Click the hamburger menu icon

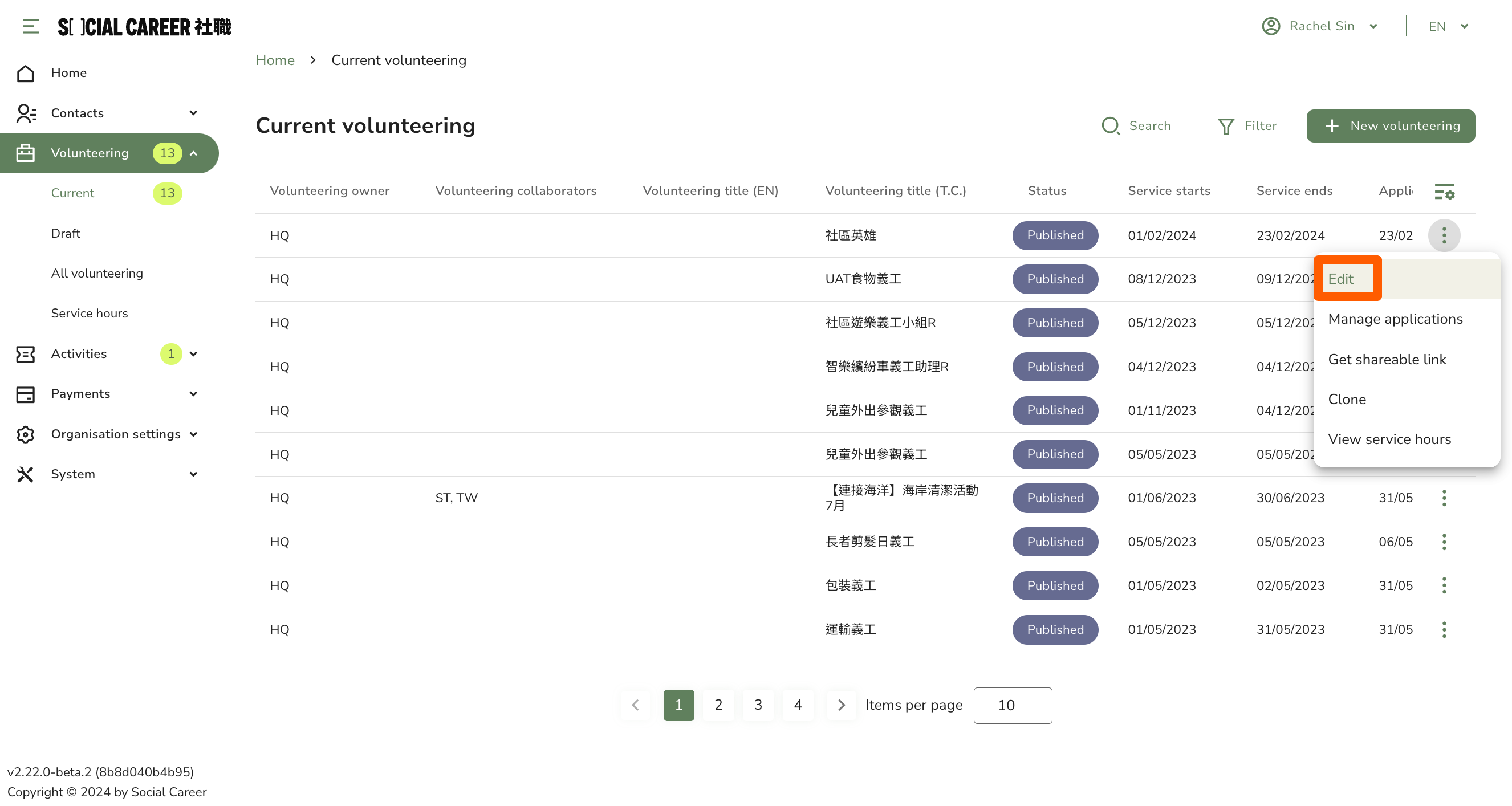tap(31, 26)
